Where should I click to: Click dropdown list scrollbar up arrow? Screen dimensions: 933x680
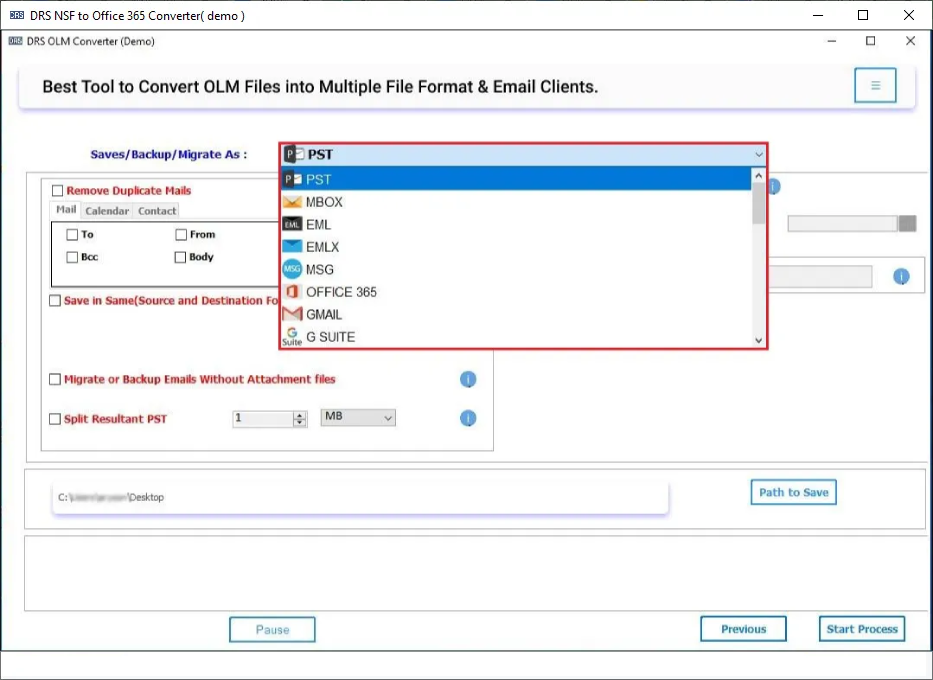pos(758,176)
